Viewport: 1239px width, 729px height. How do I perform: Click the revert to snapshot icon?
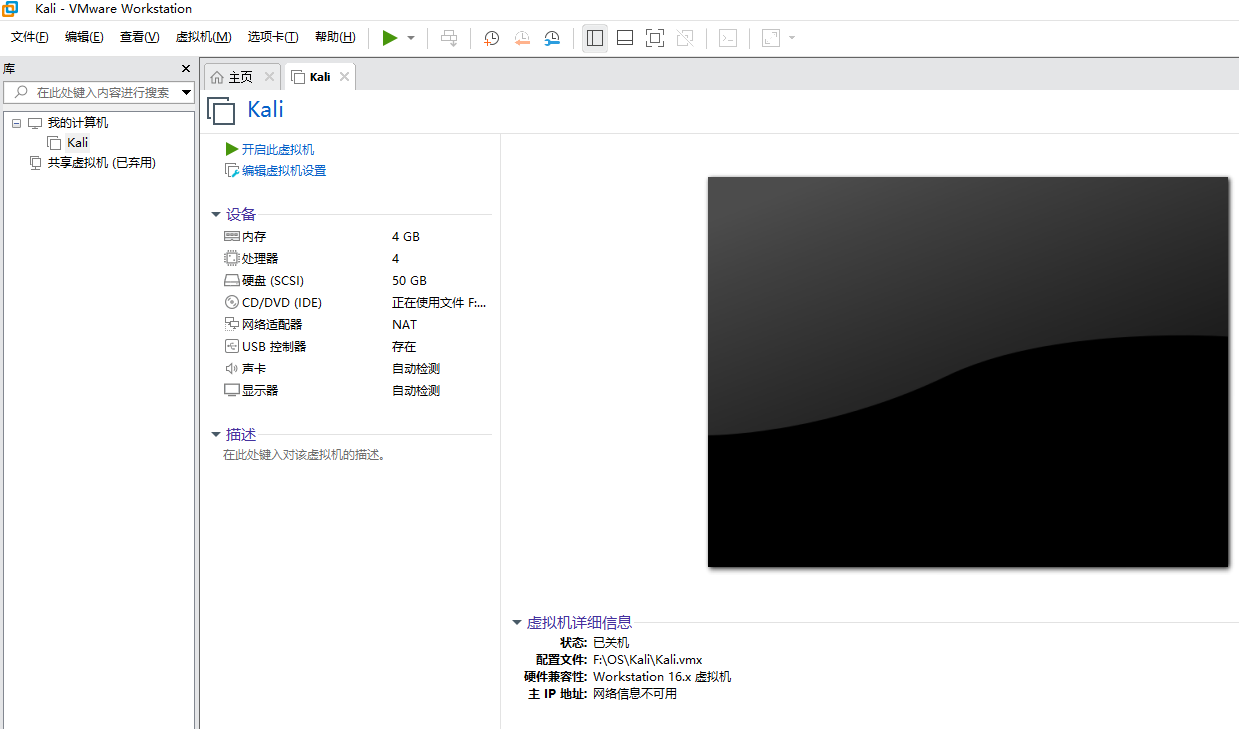pyautogui.click(x=522, y=38)
